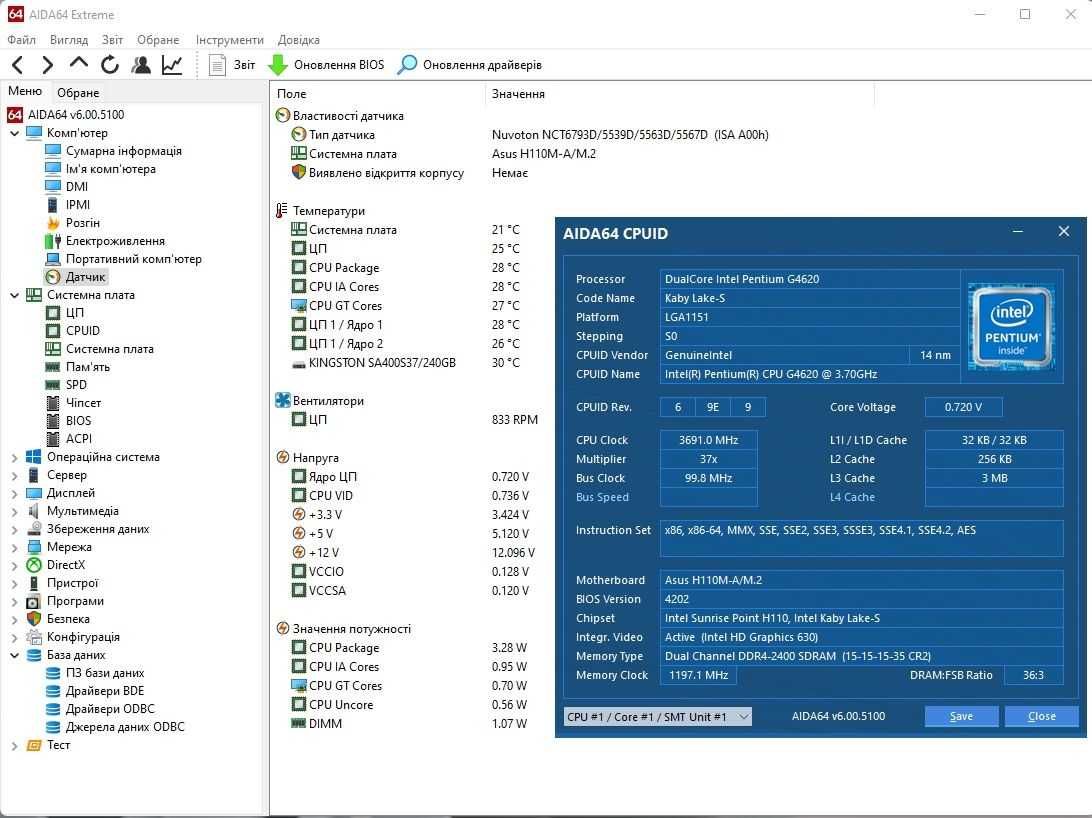Open the Довідка menu
The width and height of the screenshot is (1092, 818).
pos(299,40)
